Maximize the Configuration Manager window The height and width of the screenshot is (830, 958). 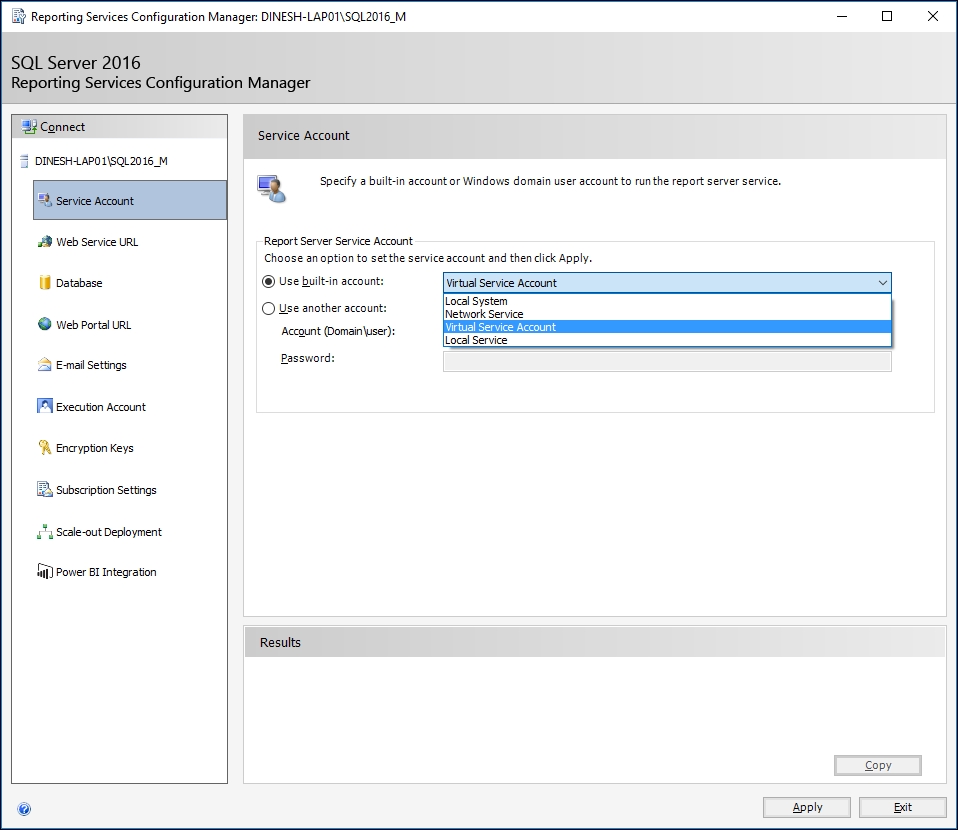coord(887,17)
